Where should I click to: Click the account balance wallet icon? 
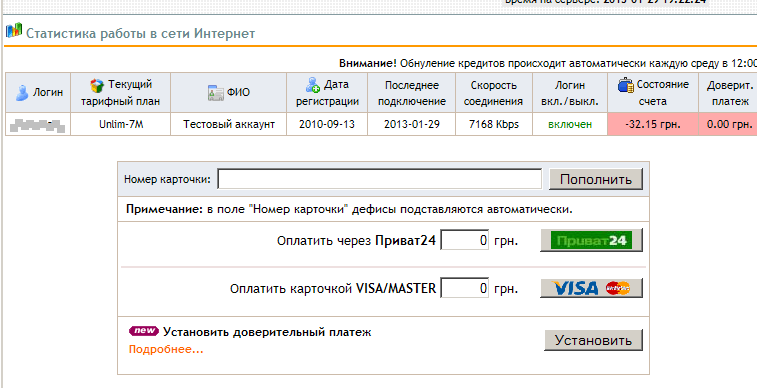(x=626, y=85)
